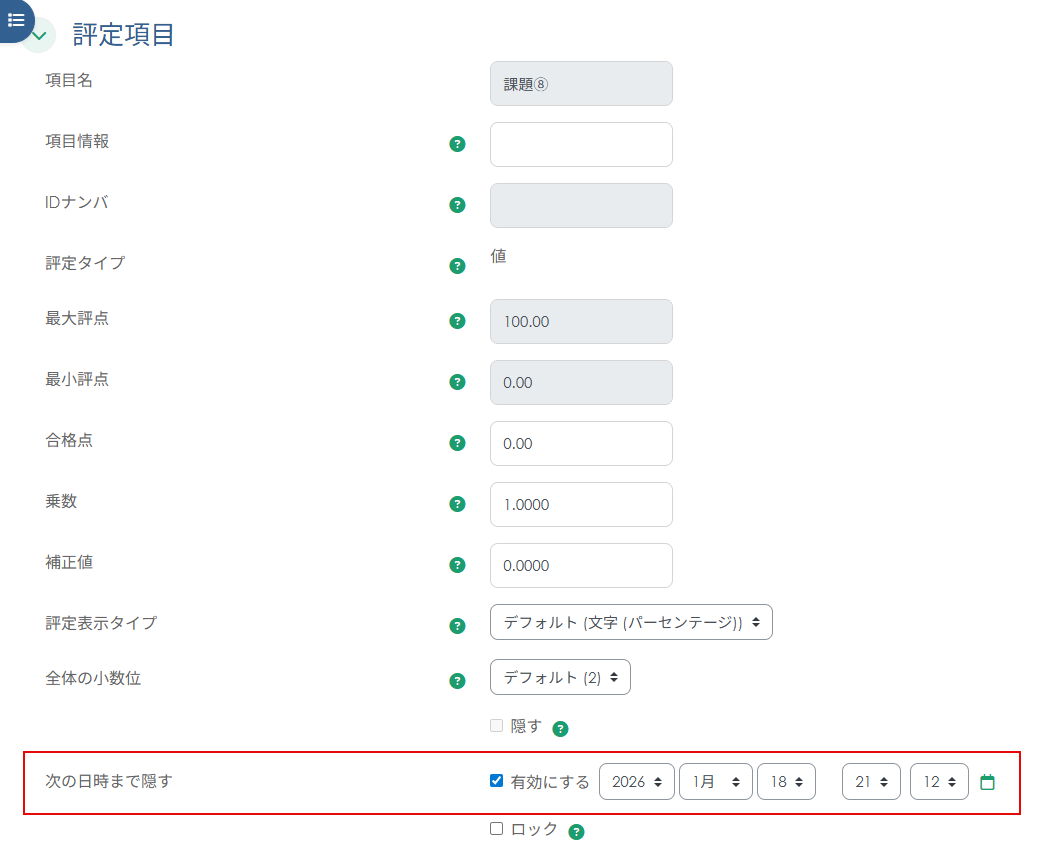Click the 補正値 input field
The height and width of the screenshot is (861, 1037).
point(581,565)
